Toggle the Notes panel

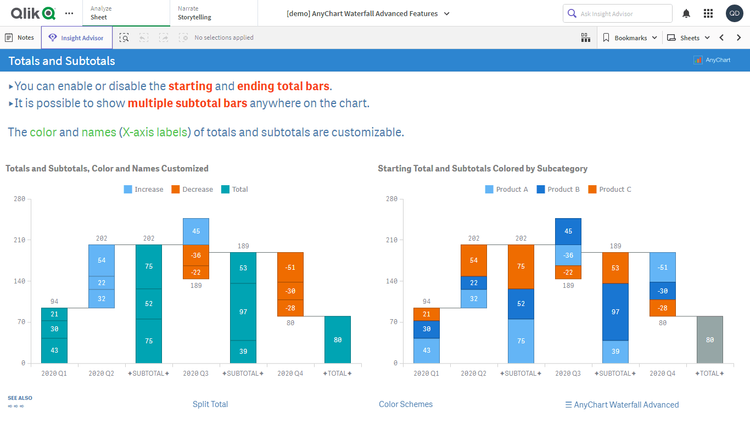(x=20, y=37)
